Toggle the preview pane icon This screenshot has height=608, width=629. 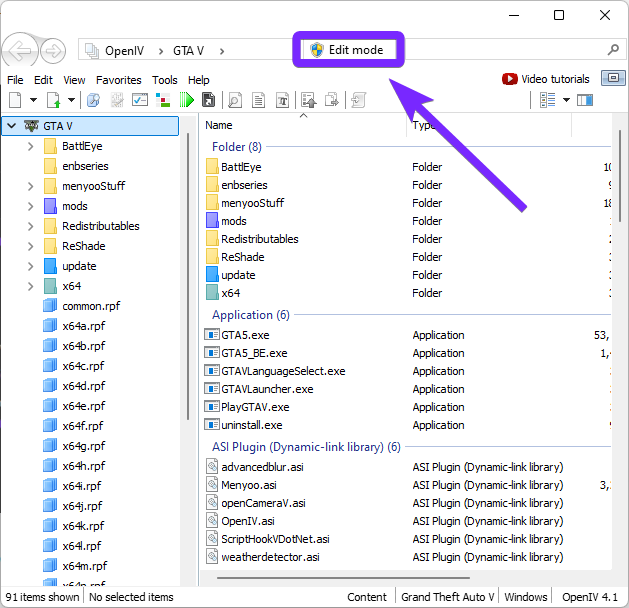[x=585, y=100]
